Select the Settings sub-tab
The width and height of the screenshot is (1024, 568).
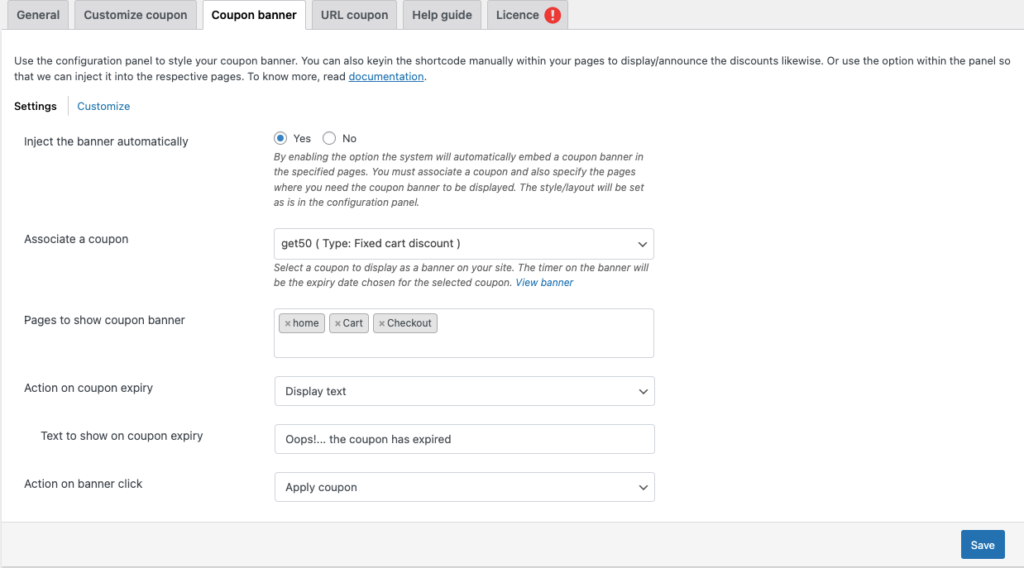point(35,106)
